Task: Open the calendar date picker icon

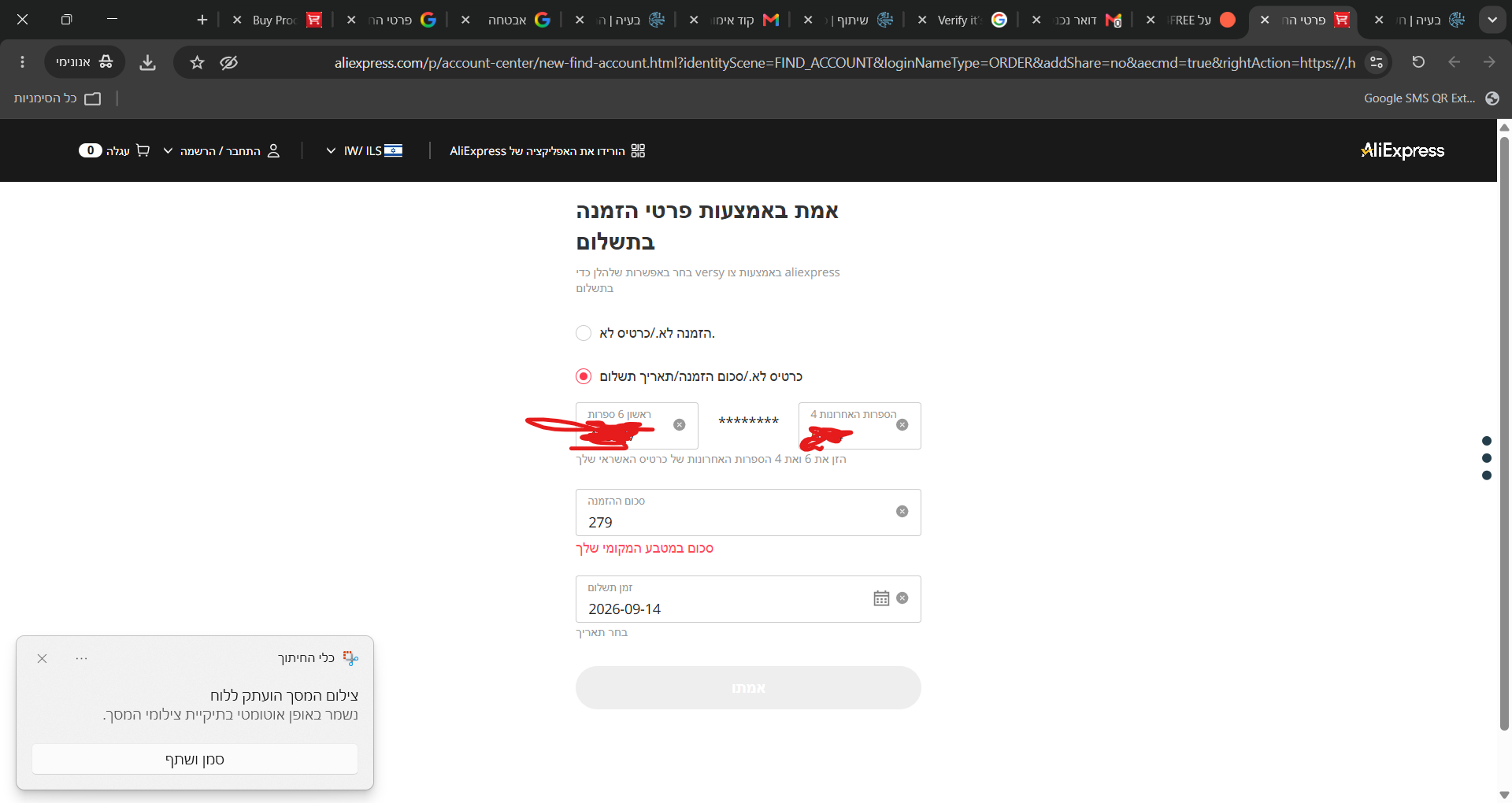Action: pos(881,598)
